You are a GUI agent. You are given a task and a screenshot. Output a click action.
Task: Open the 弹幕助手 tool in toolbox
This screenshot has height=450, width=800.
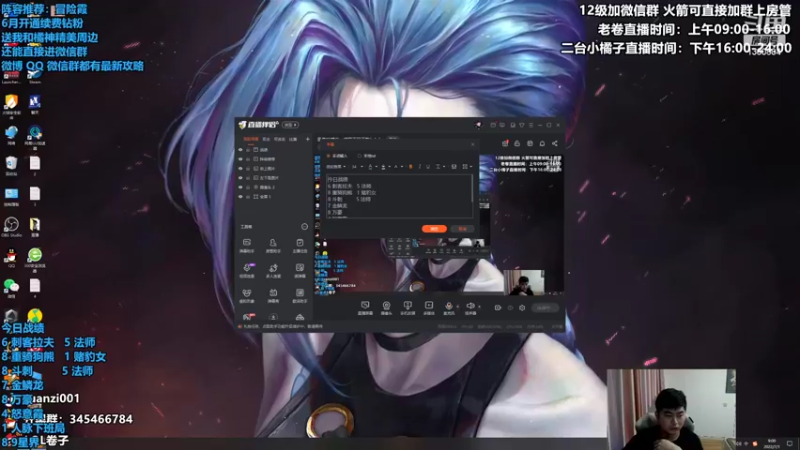[x=247, y=245]
